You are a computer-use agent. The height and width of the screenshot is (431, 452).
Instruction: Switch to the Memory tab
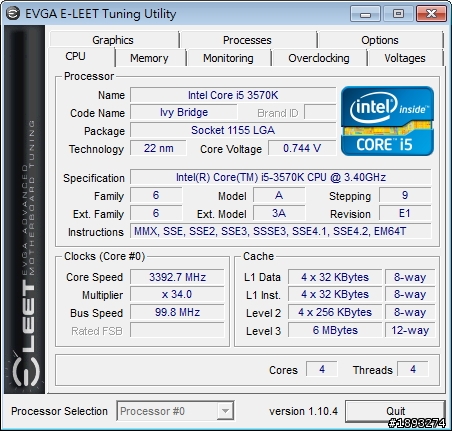[149, 58]
